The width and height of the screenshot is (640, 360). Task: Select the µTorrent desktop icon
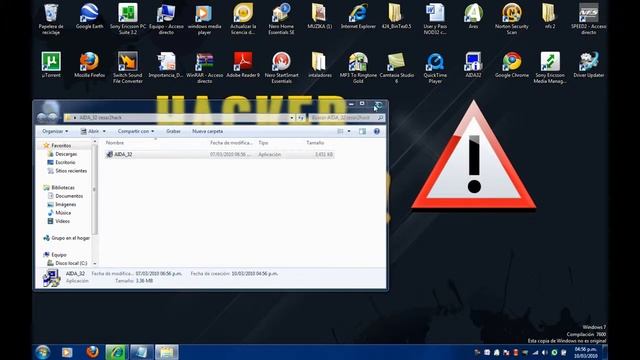(51, 64)
